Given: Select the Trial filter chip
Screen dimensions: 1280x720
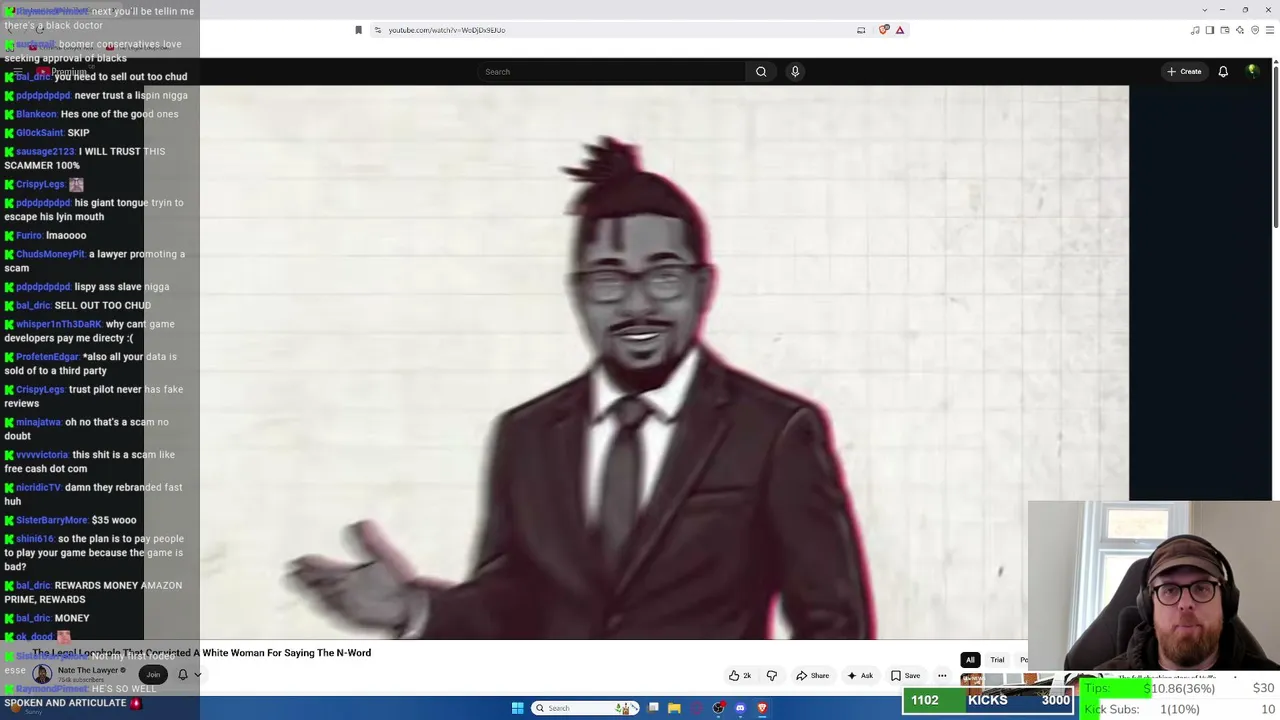Looking at the screenshot, I should tap(997, 660).
